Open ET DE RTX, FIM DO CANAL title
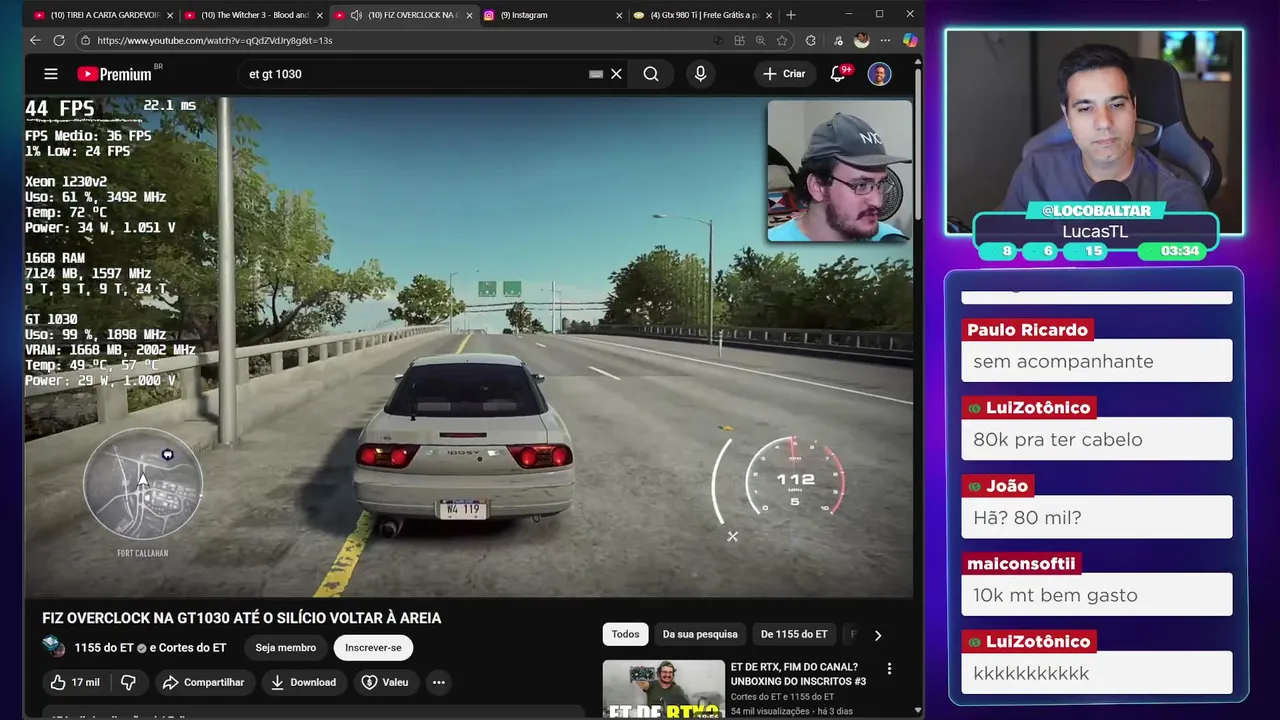The image size is (1280, 720). pyautogui.click(x=798, y=674)
